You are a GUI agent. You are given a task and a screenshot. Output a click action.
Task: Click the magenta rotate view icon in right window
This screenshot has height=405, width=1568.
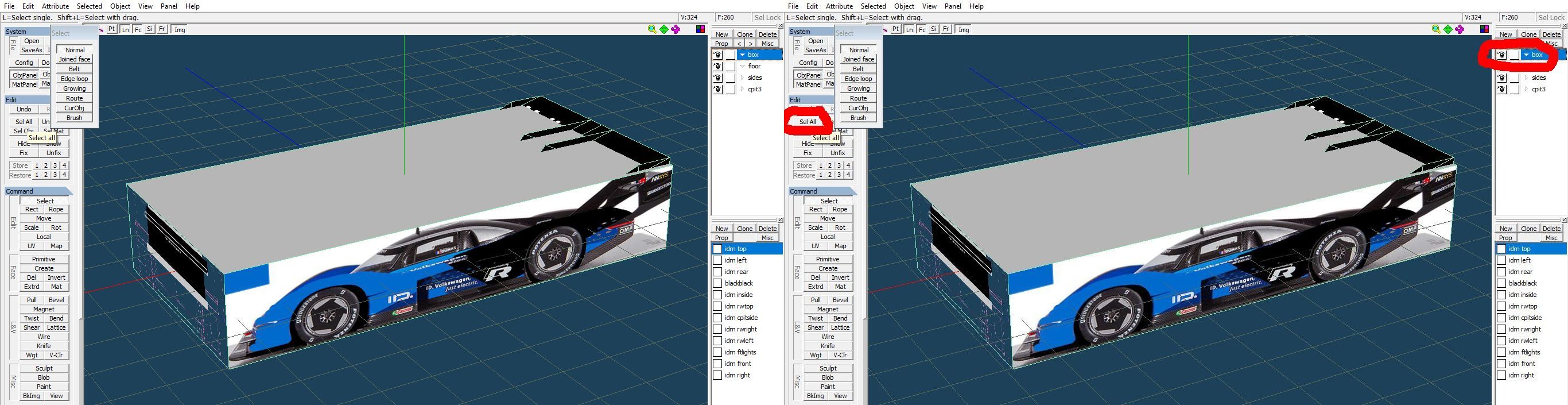coord(1460,29)
